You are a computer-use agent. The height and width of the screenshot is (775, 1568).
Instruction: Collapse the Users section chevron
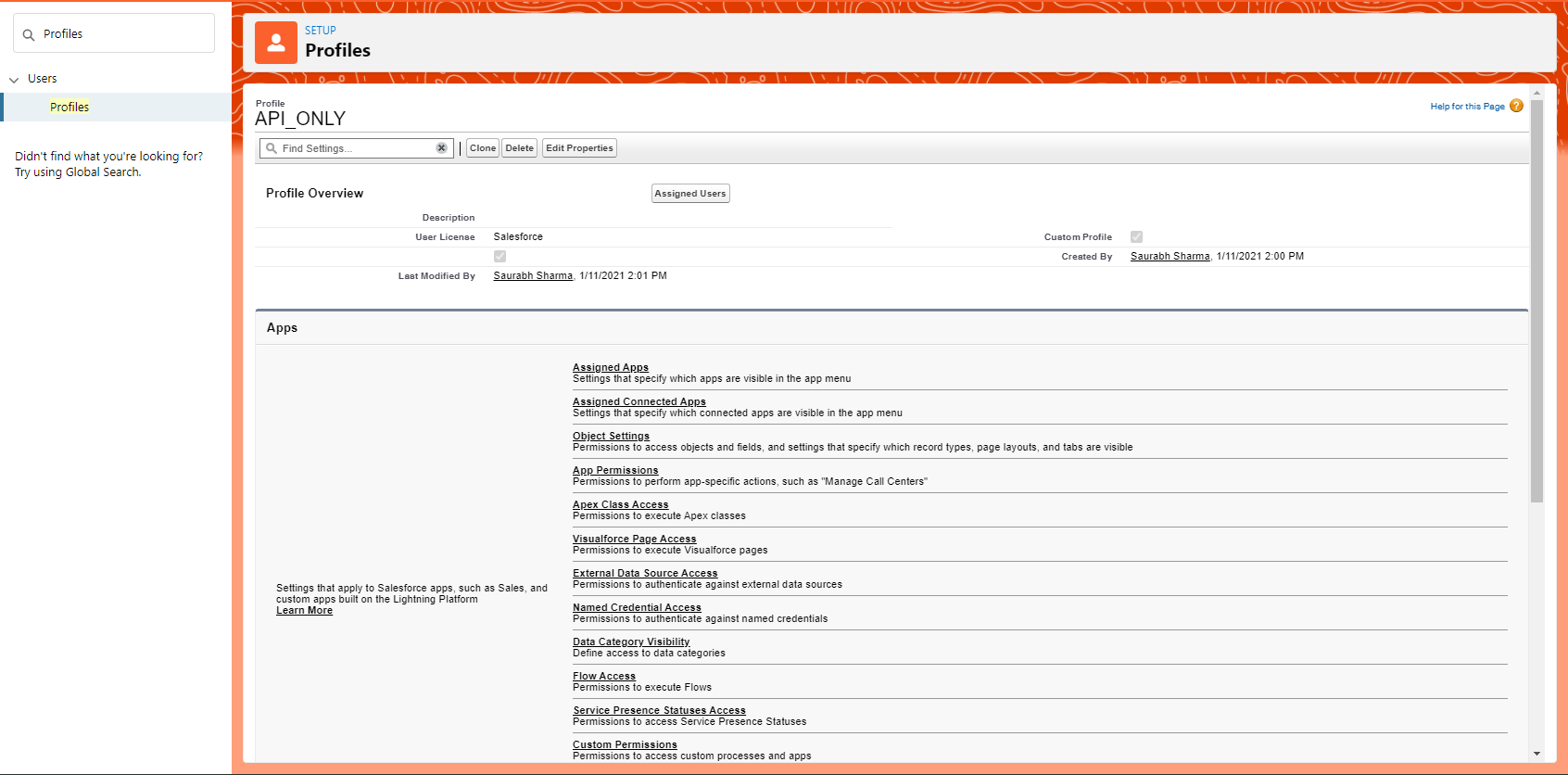(14, 80)
